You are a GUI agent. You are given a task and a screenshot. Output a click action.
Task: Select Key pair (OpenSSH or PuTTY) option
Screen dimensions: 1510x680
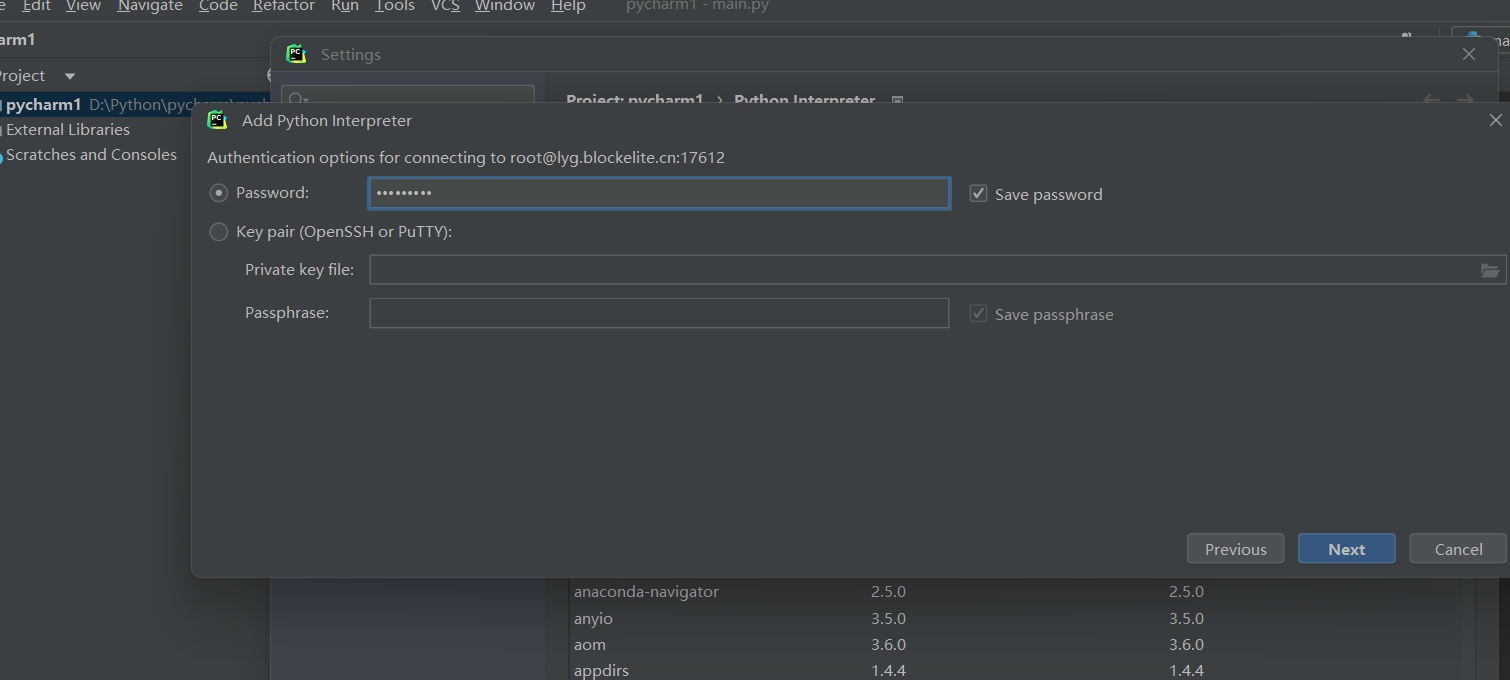pyautogui.click(x=218, y=232)
